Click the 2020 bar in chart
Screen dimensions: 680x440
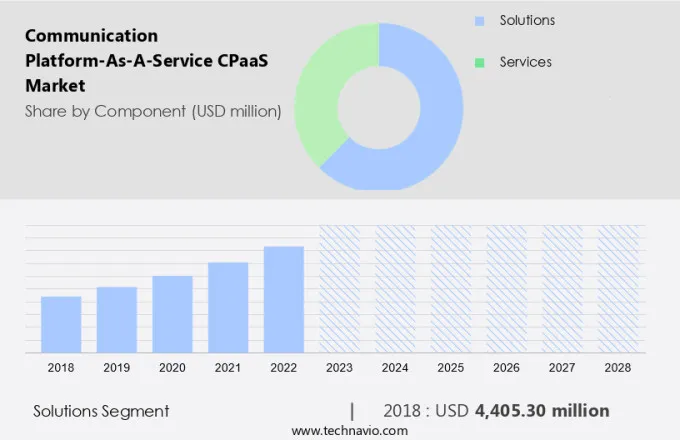point(172,314)
